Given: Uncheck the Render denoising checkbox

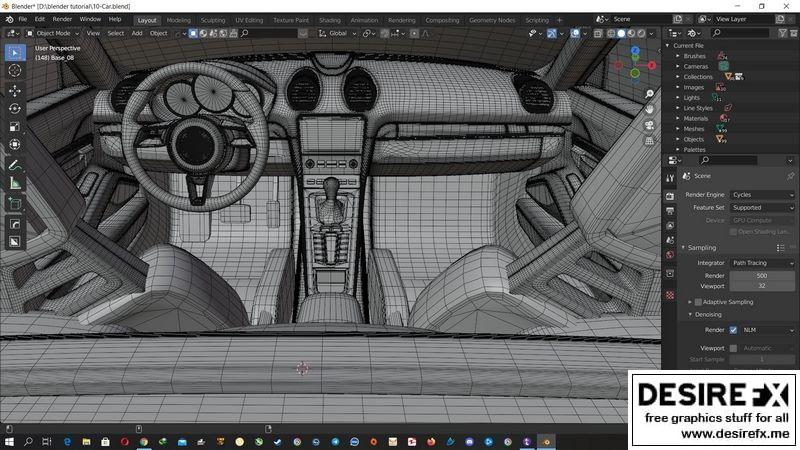Looking at the screenshot, I should [x=733, y=330].
